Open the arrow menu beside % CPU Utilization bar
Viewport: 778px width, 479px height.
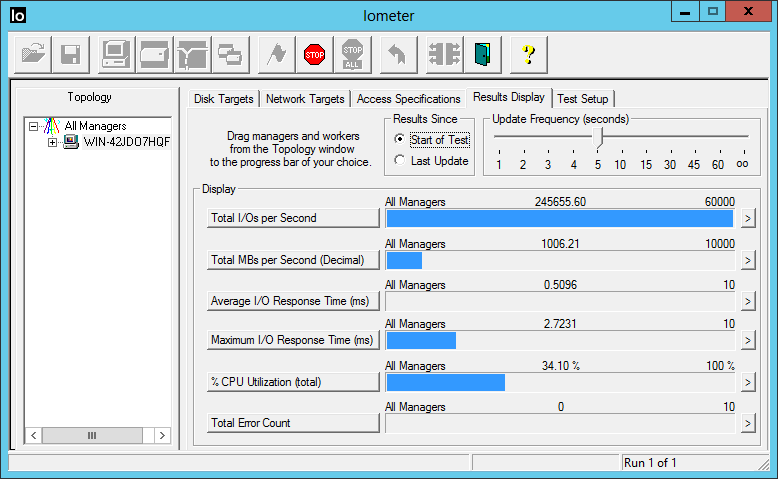click(x=747, y=382)
